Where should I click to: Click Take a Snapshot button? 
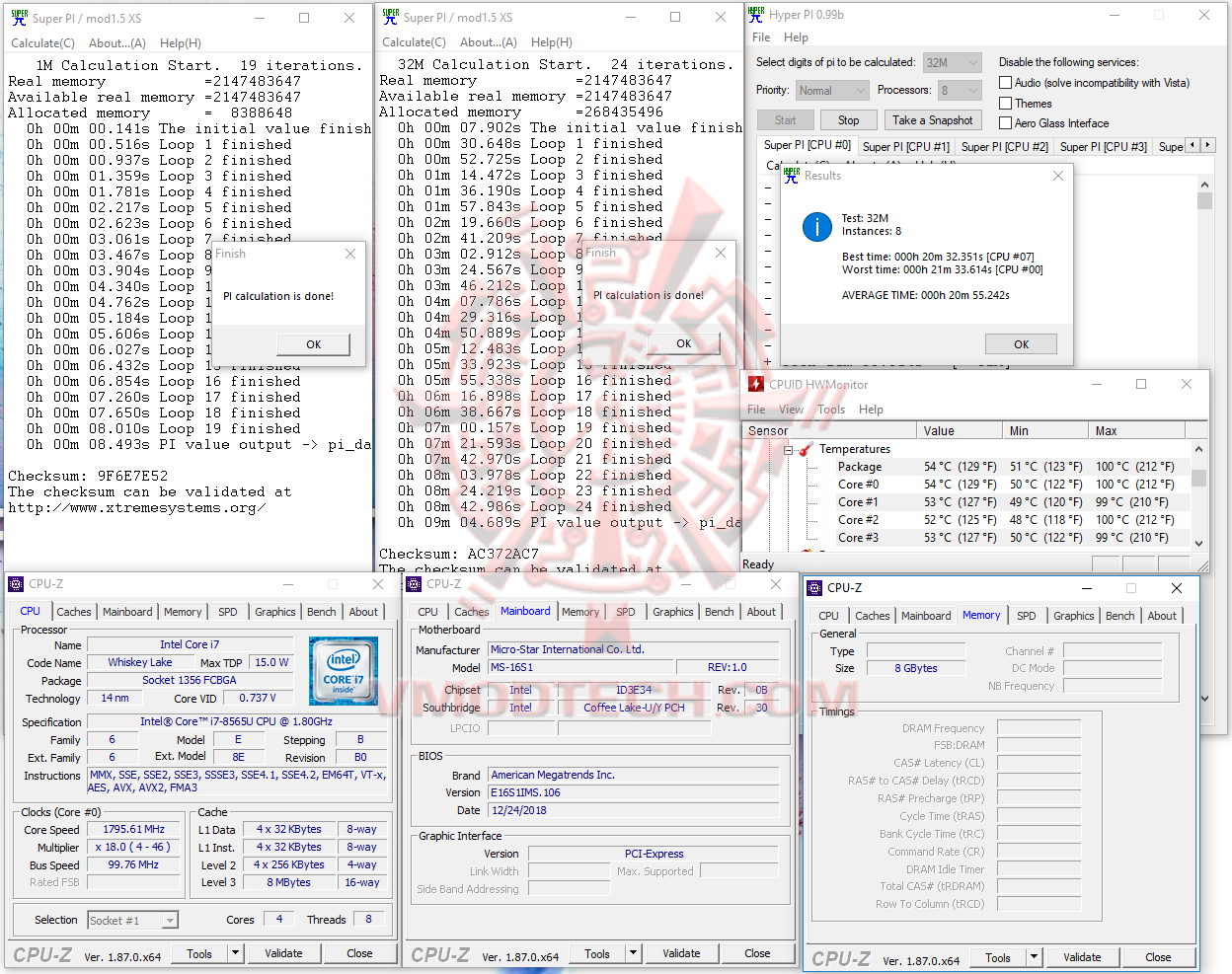[932, 120]
